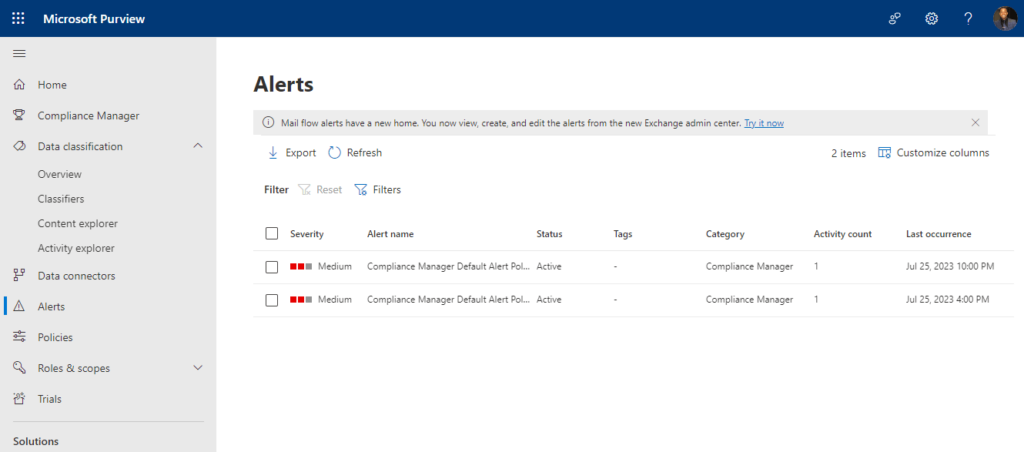Click Medium severity in the 10:00 PM row
Viewport: 1024px width, 452px height.
tap(334, 266)
